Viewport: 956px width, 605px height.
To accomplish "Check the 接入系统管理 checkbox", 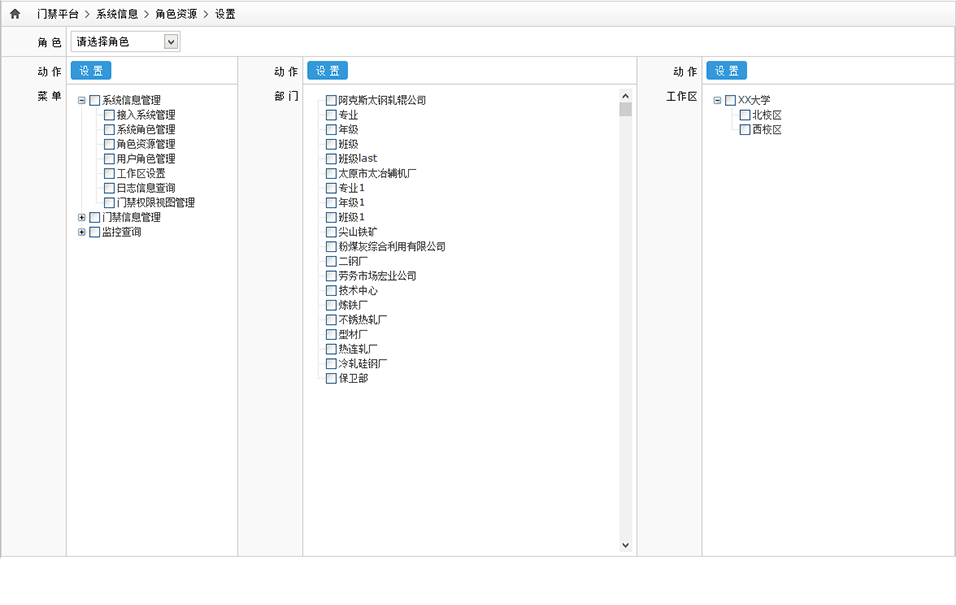I will [109, 115].
